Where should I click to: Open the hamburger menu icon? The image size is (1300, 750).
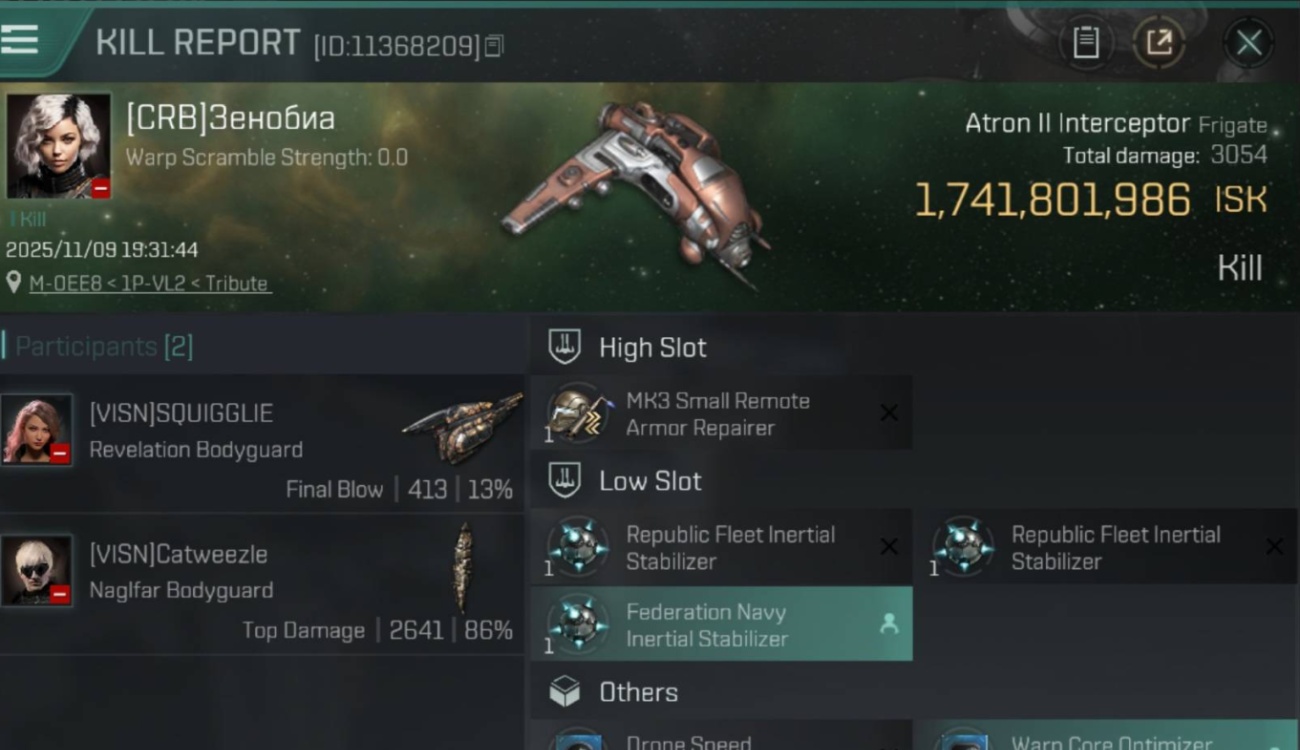[20, 39]
